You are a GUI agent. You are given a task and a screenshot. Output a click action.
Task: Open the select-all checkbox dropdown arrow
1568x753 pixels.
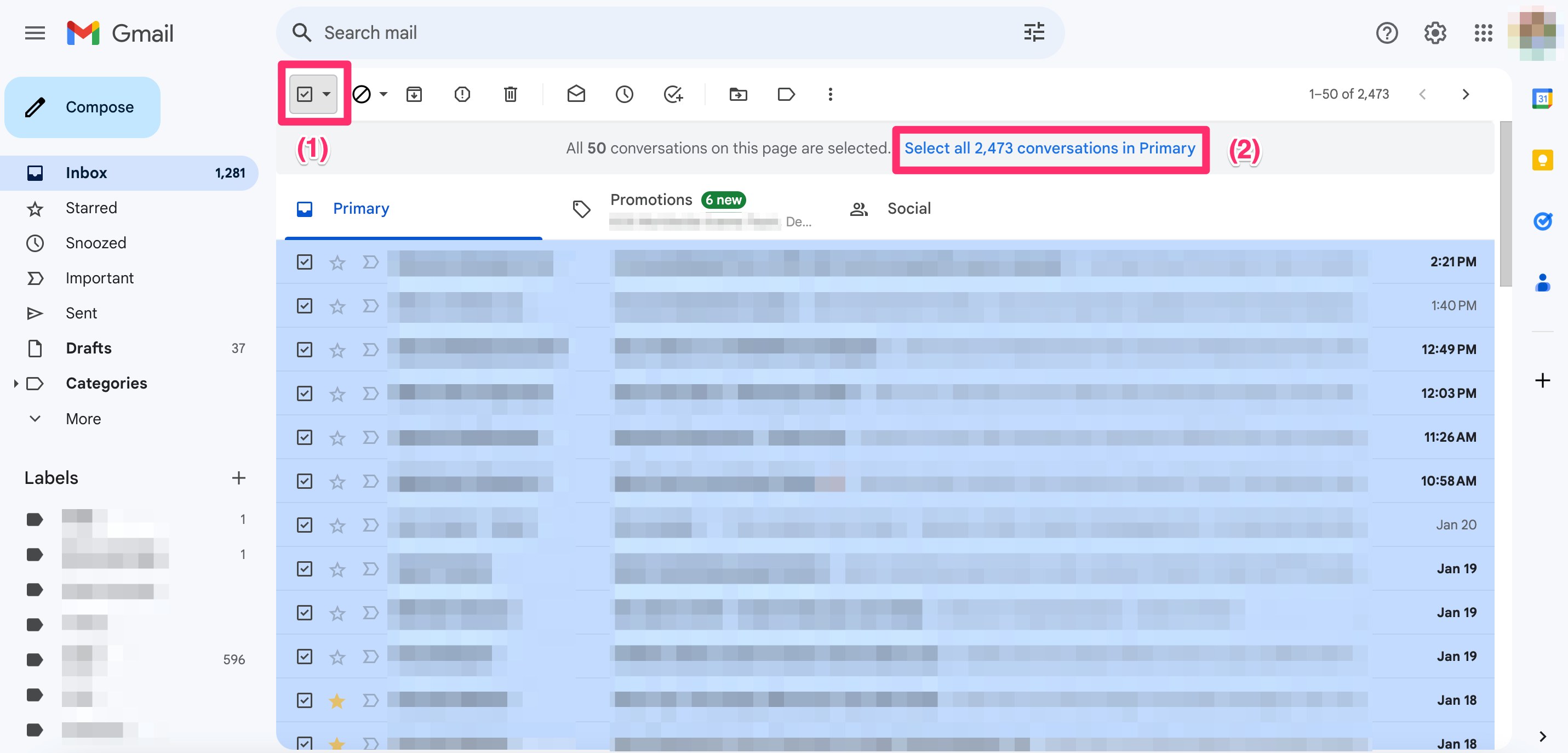point(327,94)
